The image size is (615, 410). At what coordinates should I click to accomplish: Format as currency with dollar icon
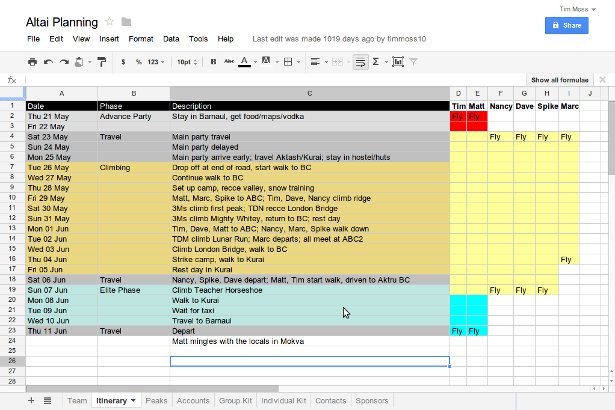[123, 62]
